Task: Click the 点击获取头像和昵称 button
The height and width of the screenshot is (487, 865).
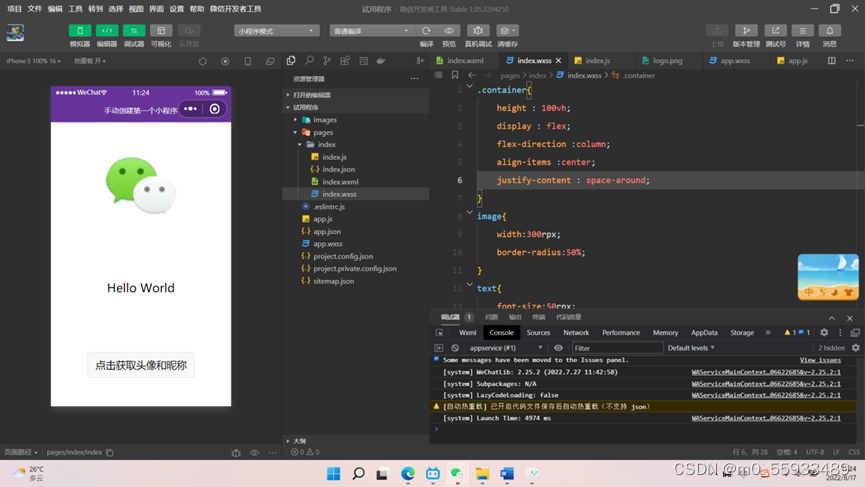Action: [141, 365]
